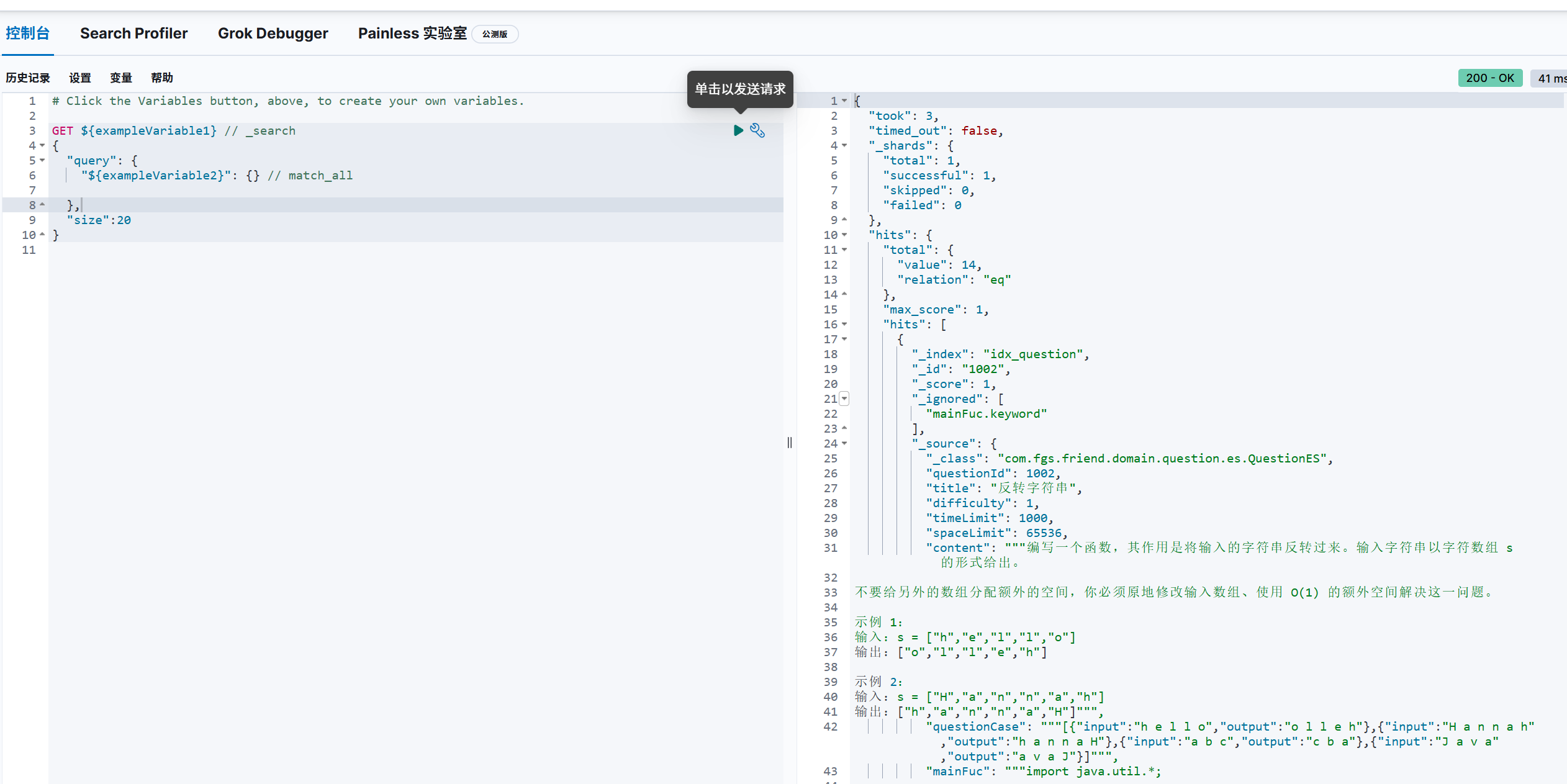Fold request body starting at line 4
Image resolution: width=1567 pixels, height=784 pixels.
coord(42,145)
